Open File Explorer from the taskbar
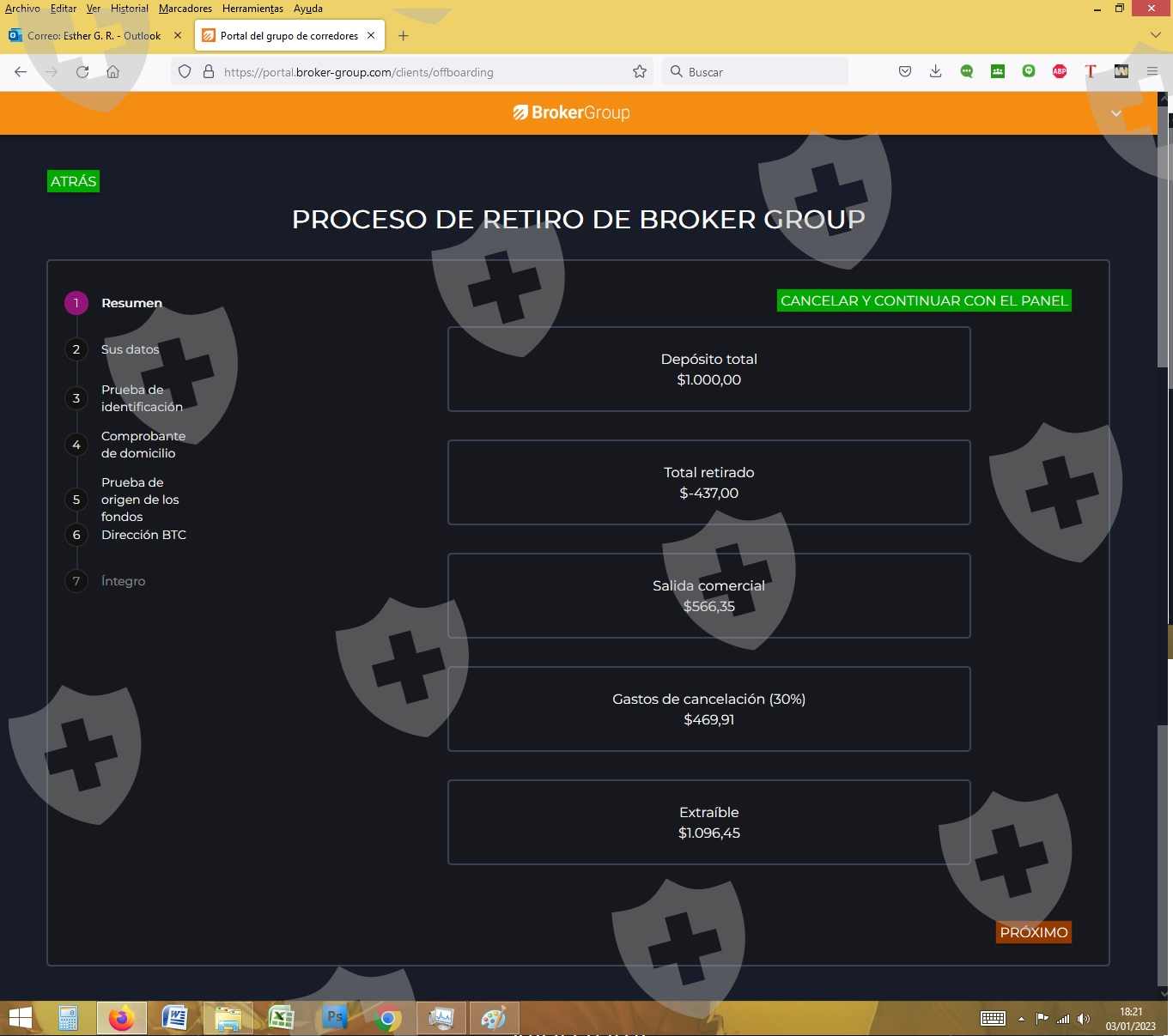 pos(228,1019)
